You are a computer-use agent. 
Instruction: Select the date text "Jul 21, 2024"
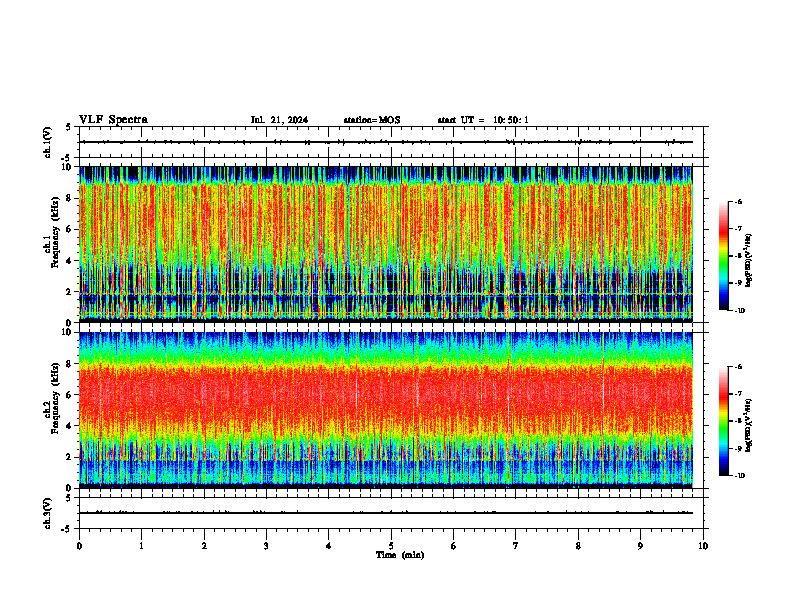(279, 120)
